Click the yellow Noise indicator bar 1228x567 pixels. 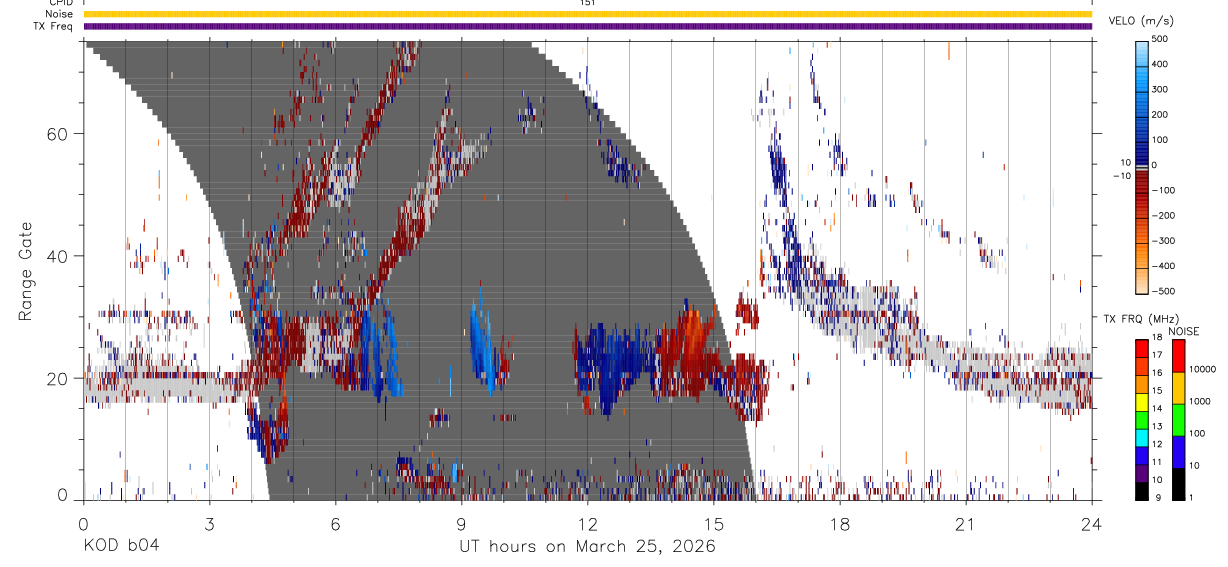(587, 14)
